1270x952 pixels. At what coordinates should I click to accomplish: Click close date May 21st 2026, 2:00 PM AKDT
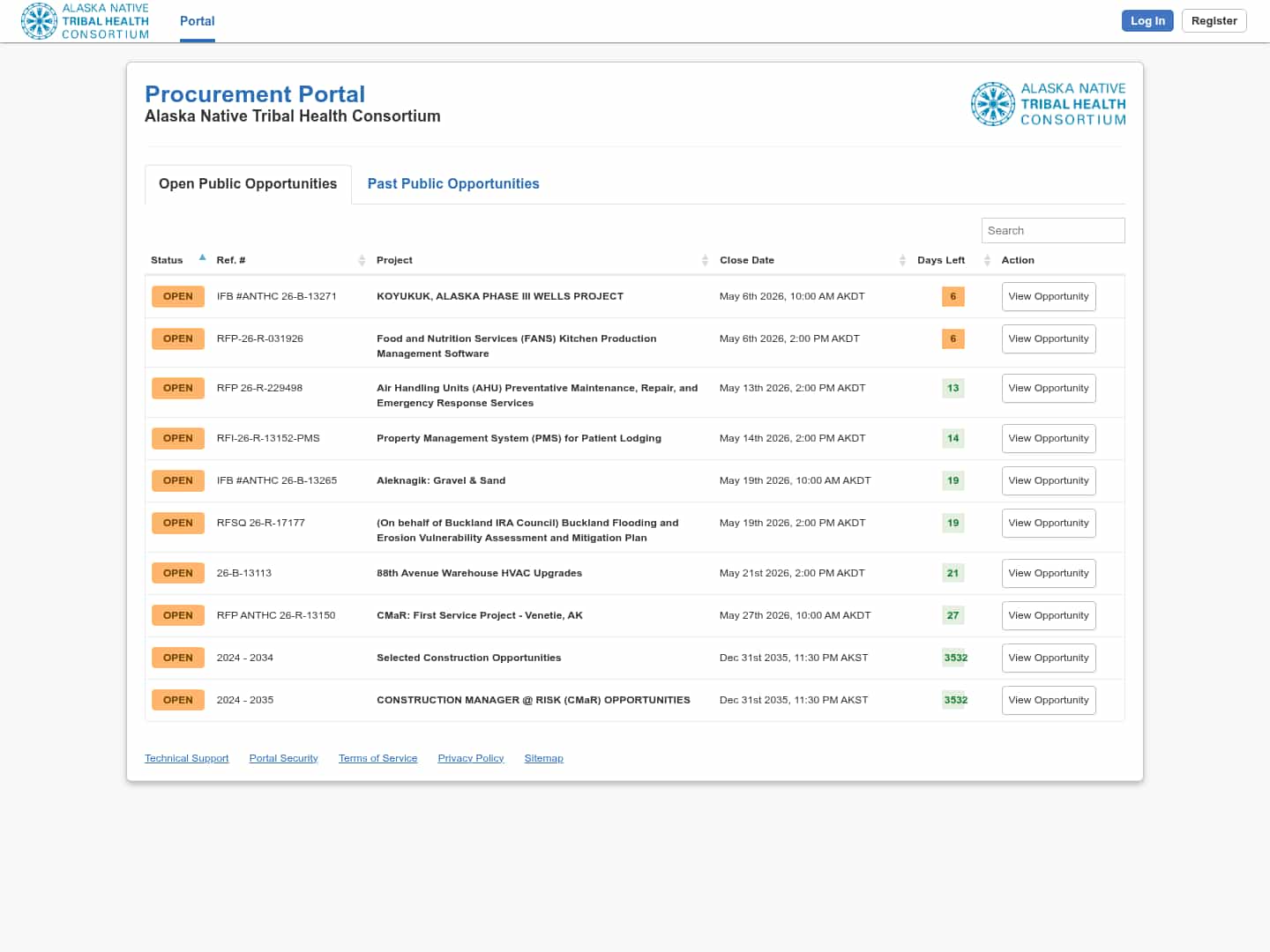[792, 573]
